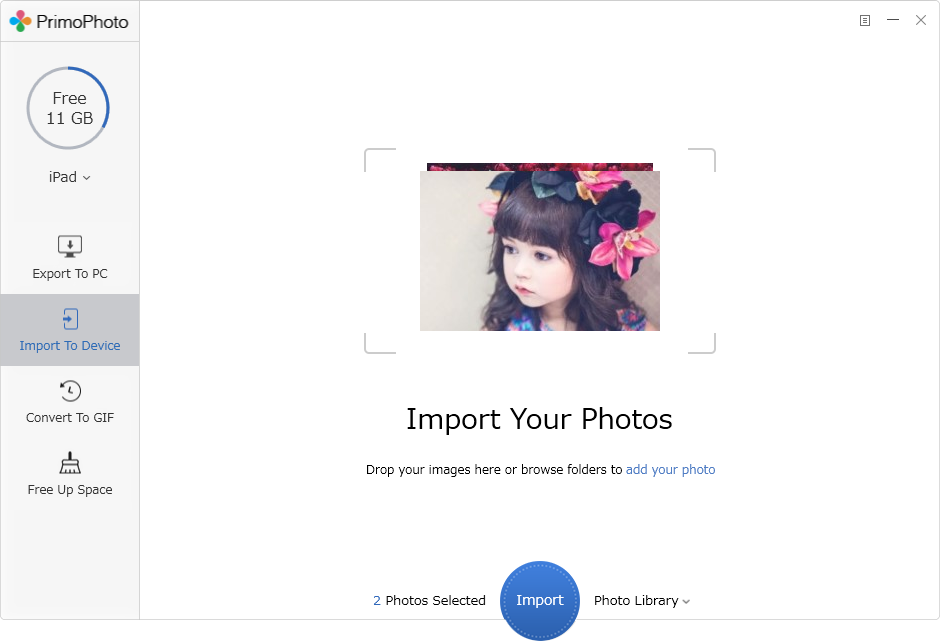Select the Export To PC label
This screenshot has height=641, width=940.
click(x=70, y=273)
